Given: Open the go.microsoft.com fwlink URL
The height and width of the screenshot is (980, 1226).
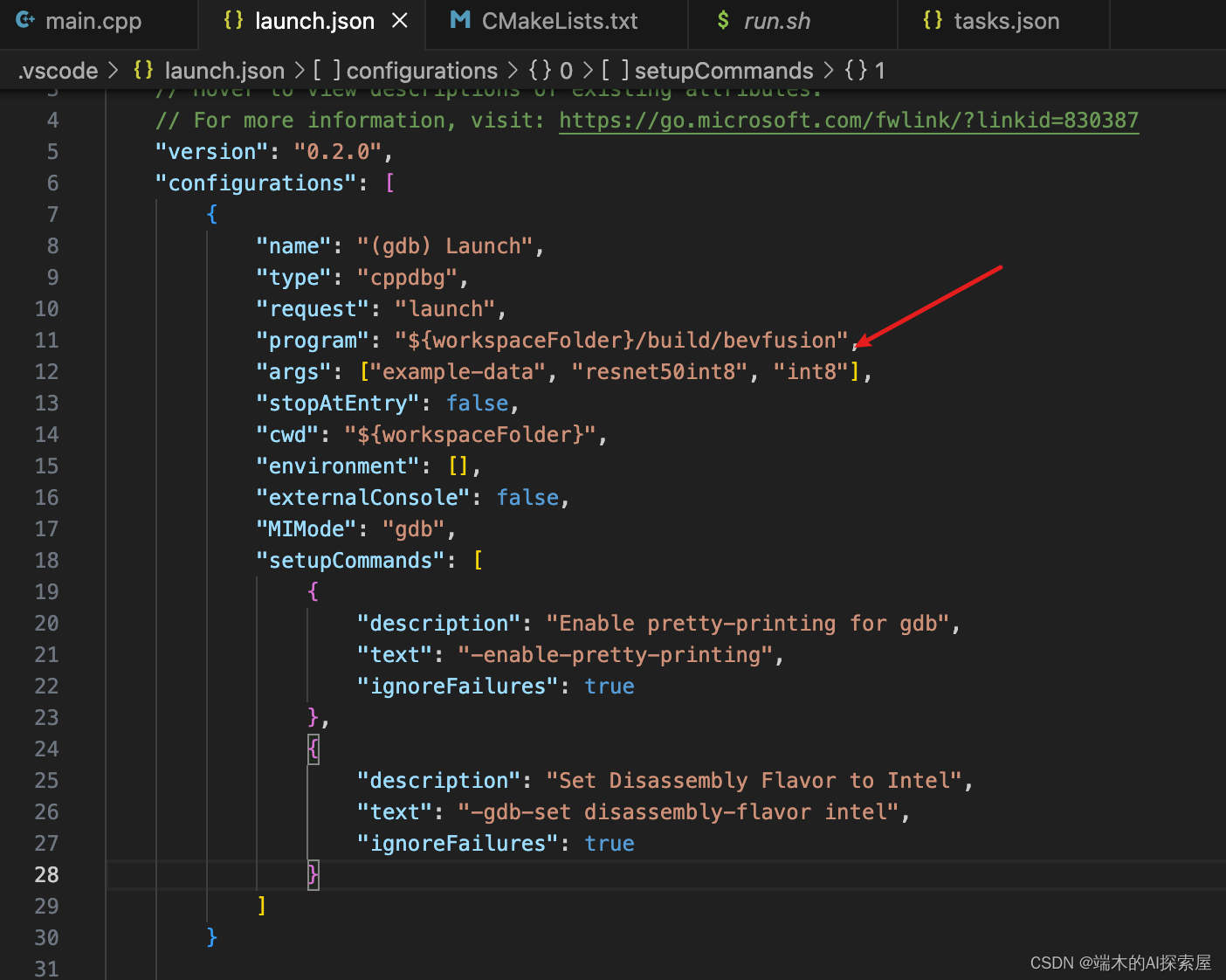Looking at the screenshot, I should [848, 120].
